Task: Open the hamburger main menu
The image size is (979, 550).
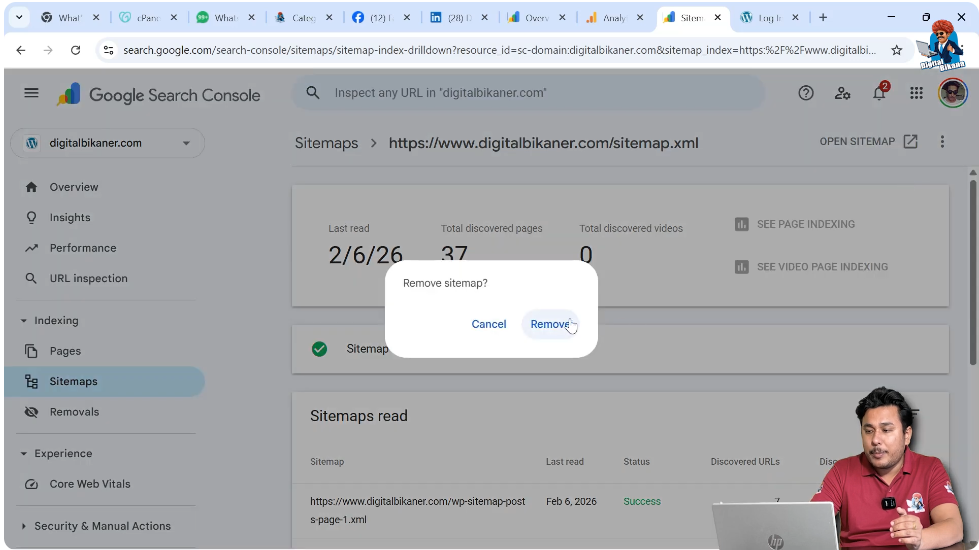Action: [x=31, y=93]
